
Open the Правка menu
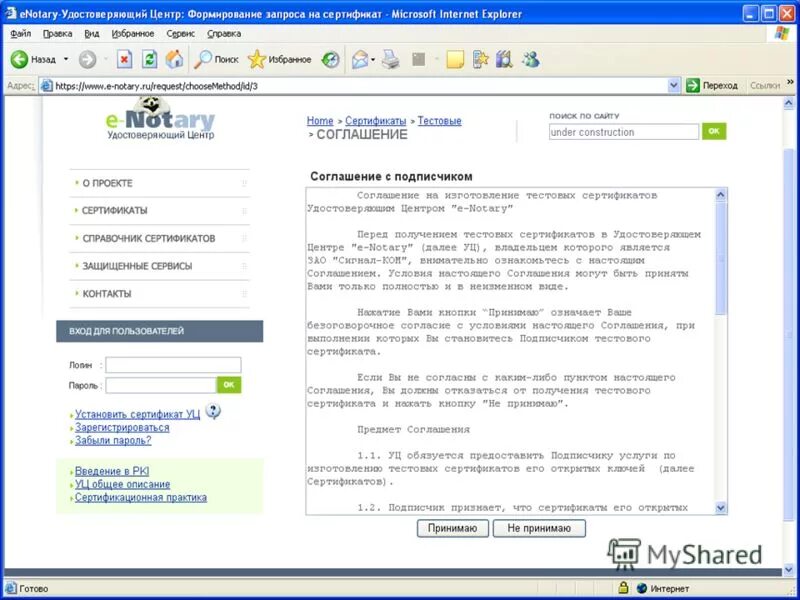(57, 34)
